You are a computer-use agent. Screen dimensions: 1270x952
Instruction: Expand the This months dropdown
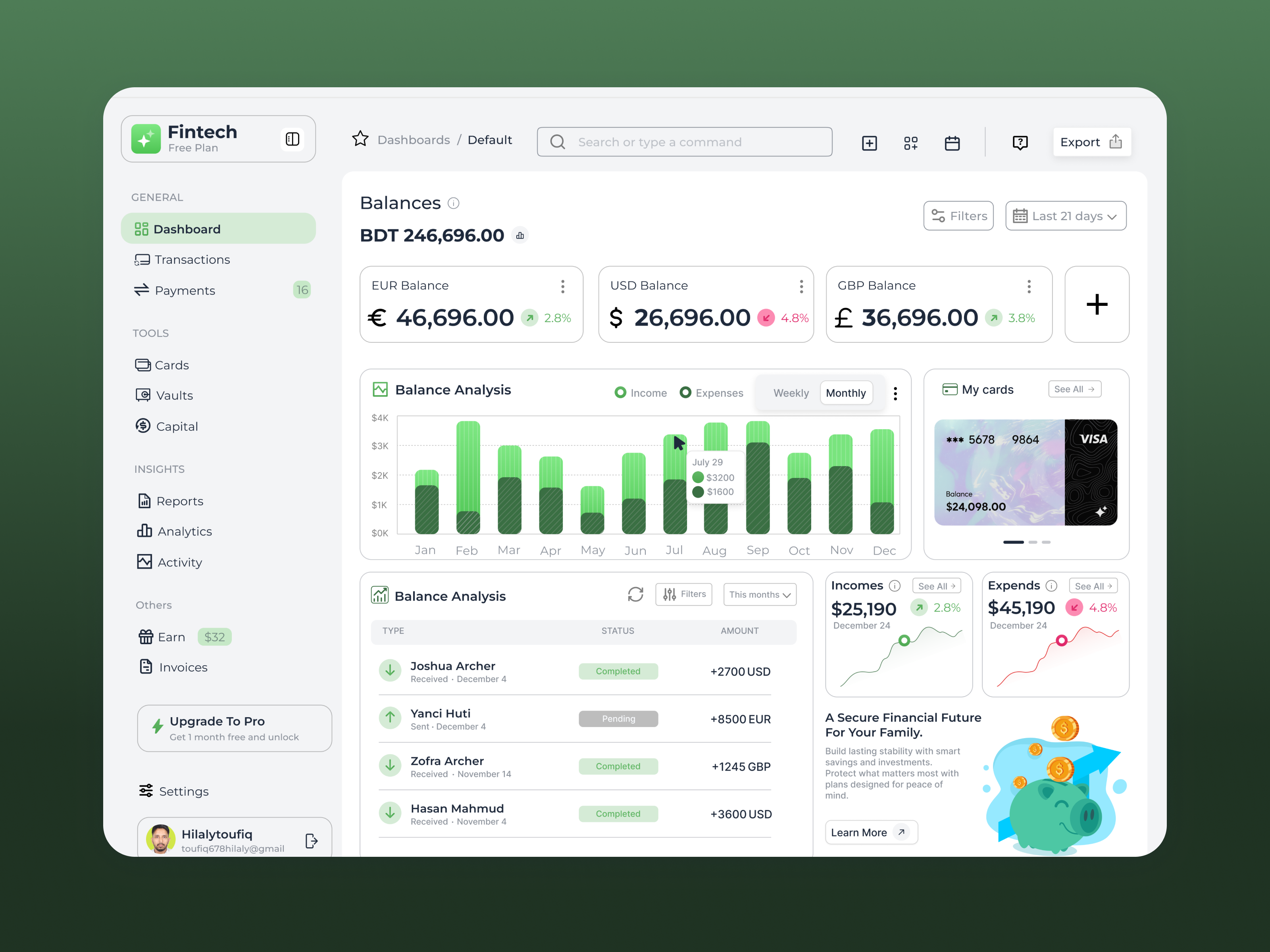click(x=760, y=595)
